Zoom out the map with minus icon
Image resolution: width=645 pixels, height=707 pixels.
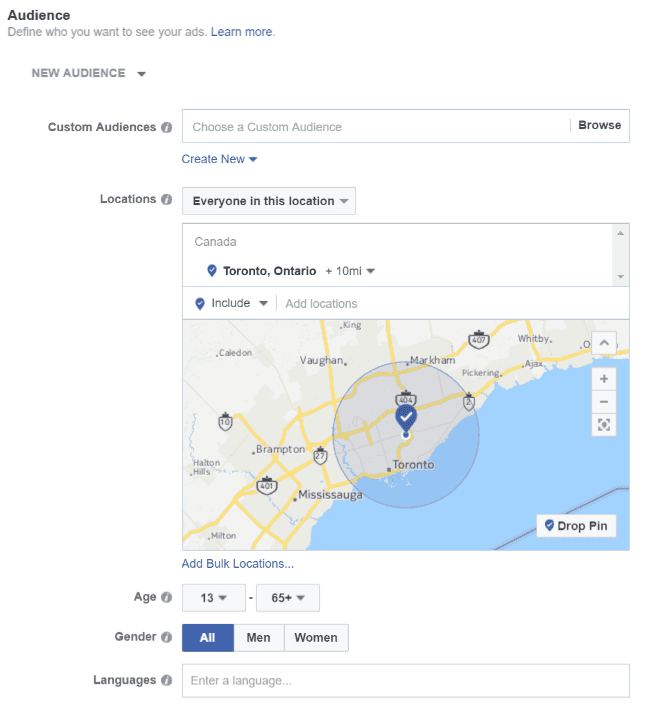point(604,402)
